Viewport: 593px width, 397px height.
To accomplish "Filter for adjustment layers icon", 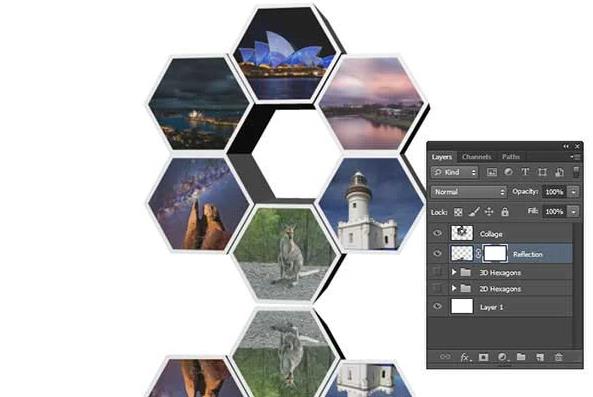I will (509, 172).
